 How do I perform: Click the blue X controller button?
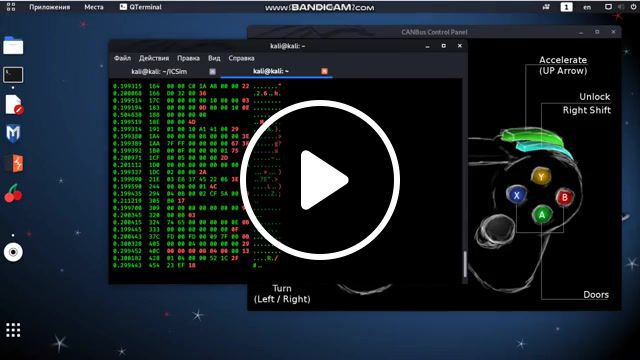516,195
